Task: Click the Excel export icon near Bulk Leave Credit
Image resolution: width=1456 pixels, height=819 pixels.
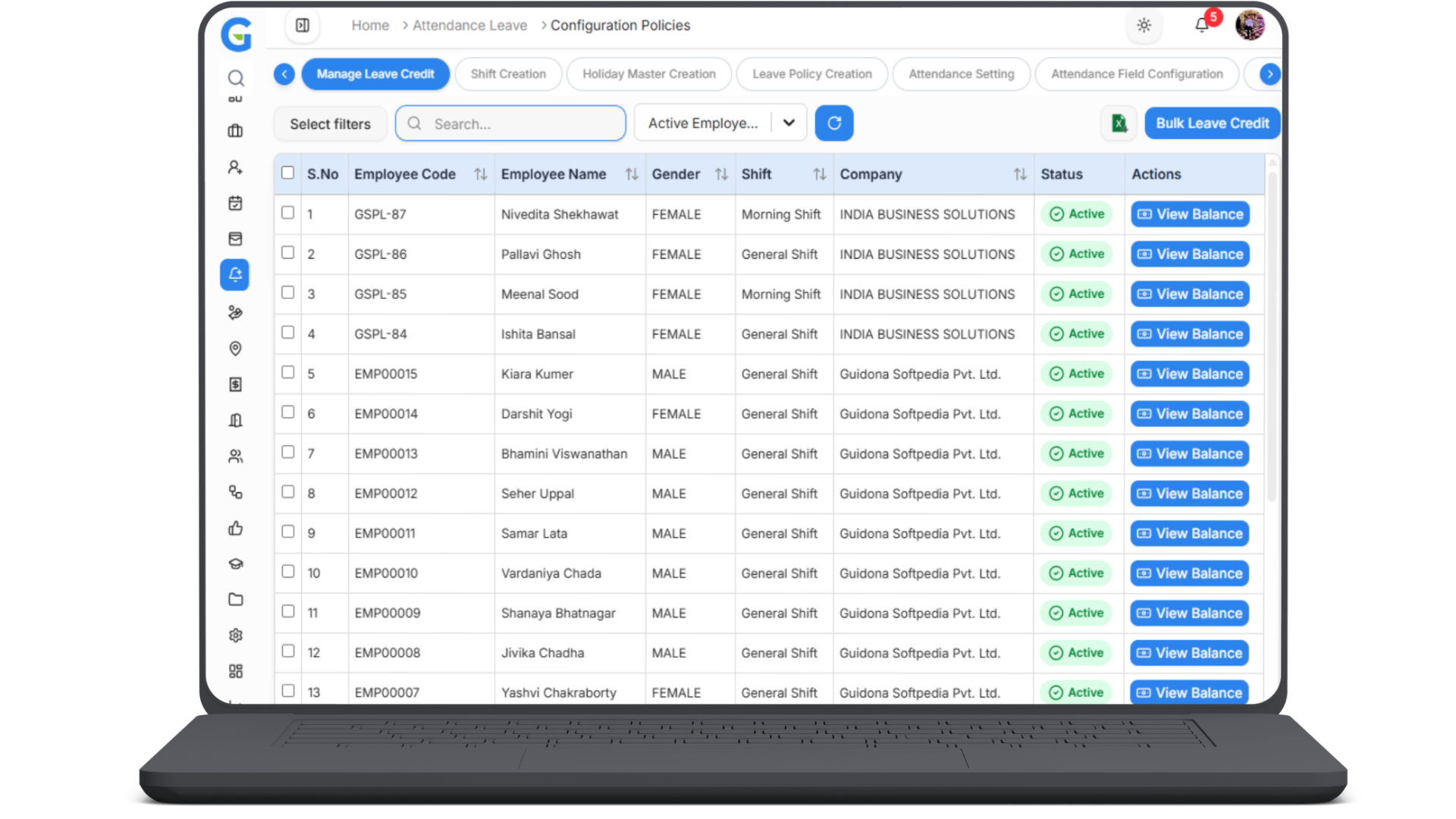Action: click(1119, 123)
